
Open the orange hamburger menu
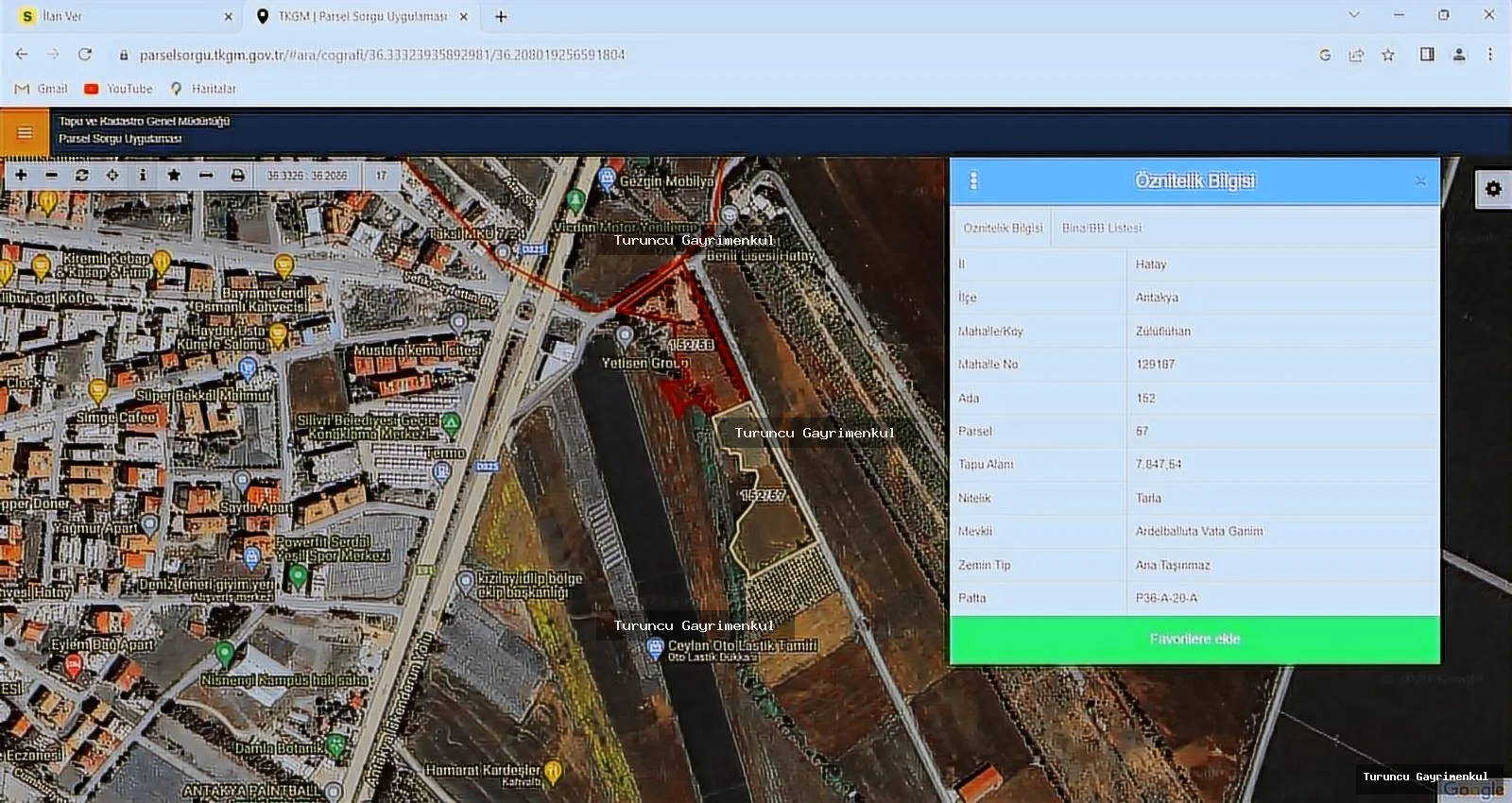(25, 133)
